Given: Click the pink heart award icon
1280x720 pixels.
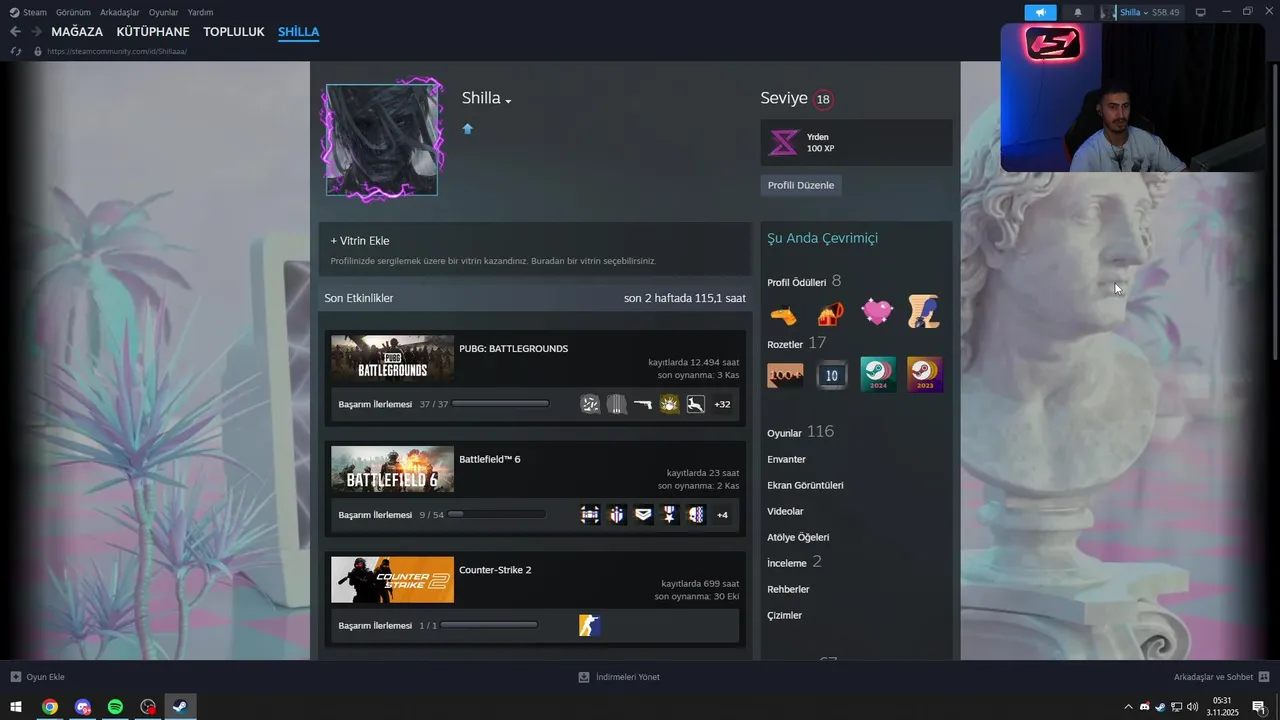Looking at the screenshot, I should click(x=877, y=313).
